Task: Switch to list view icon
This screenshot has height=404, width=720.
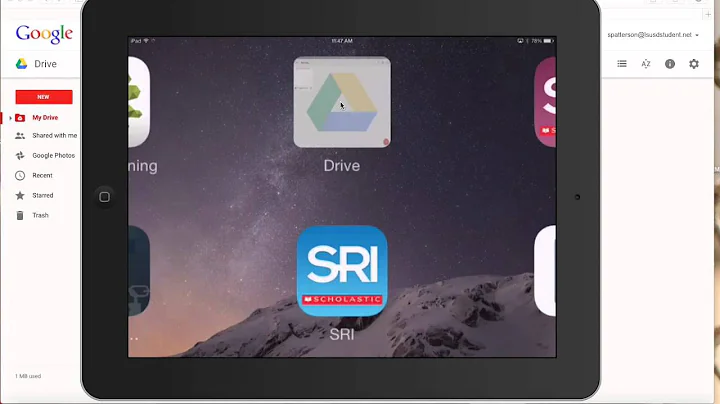Action: [622, 64]
